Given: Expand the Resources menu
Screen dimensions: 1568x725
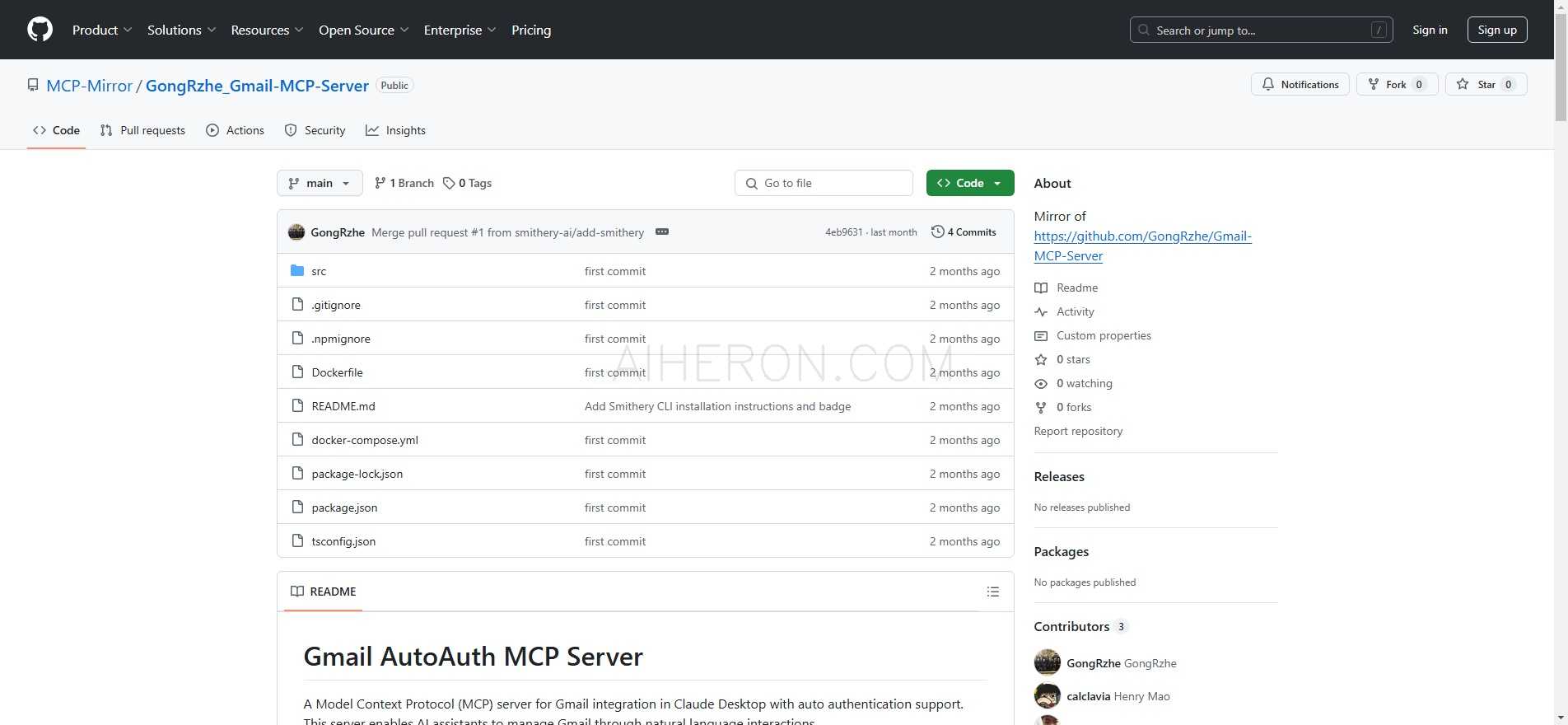Looking at the screenshot, I should click(268, 30).
